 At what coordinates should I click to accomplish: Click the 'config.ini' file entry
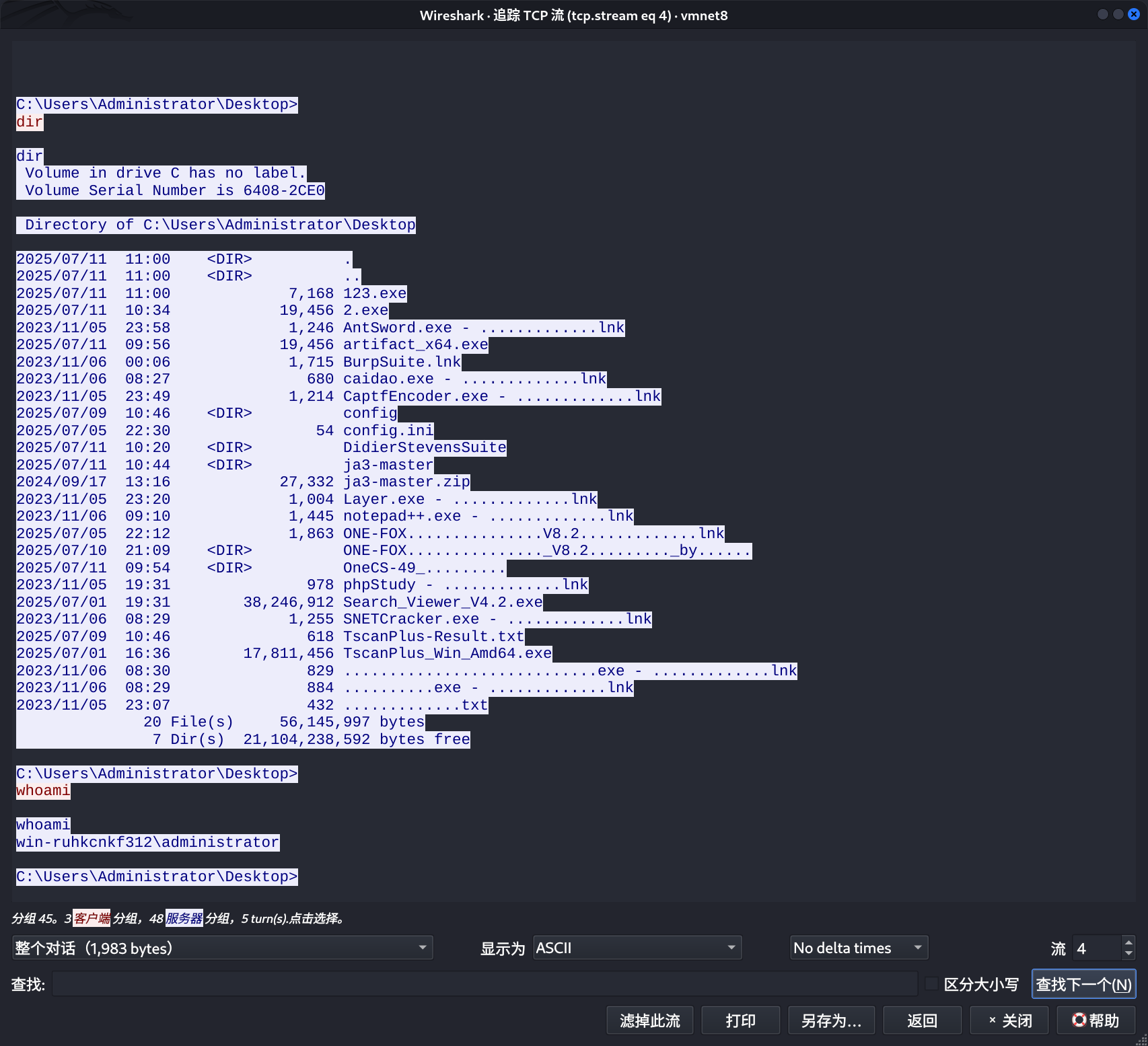coord(388,431)
